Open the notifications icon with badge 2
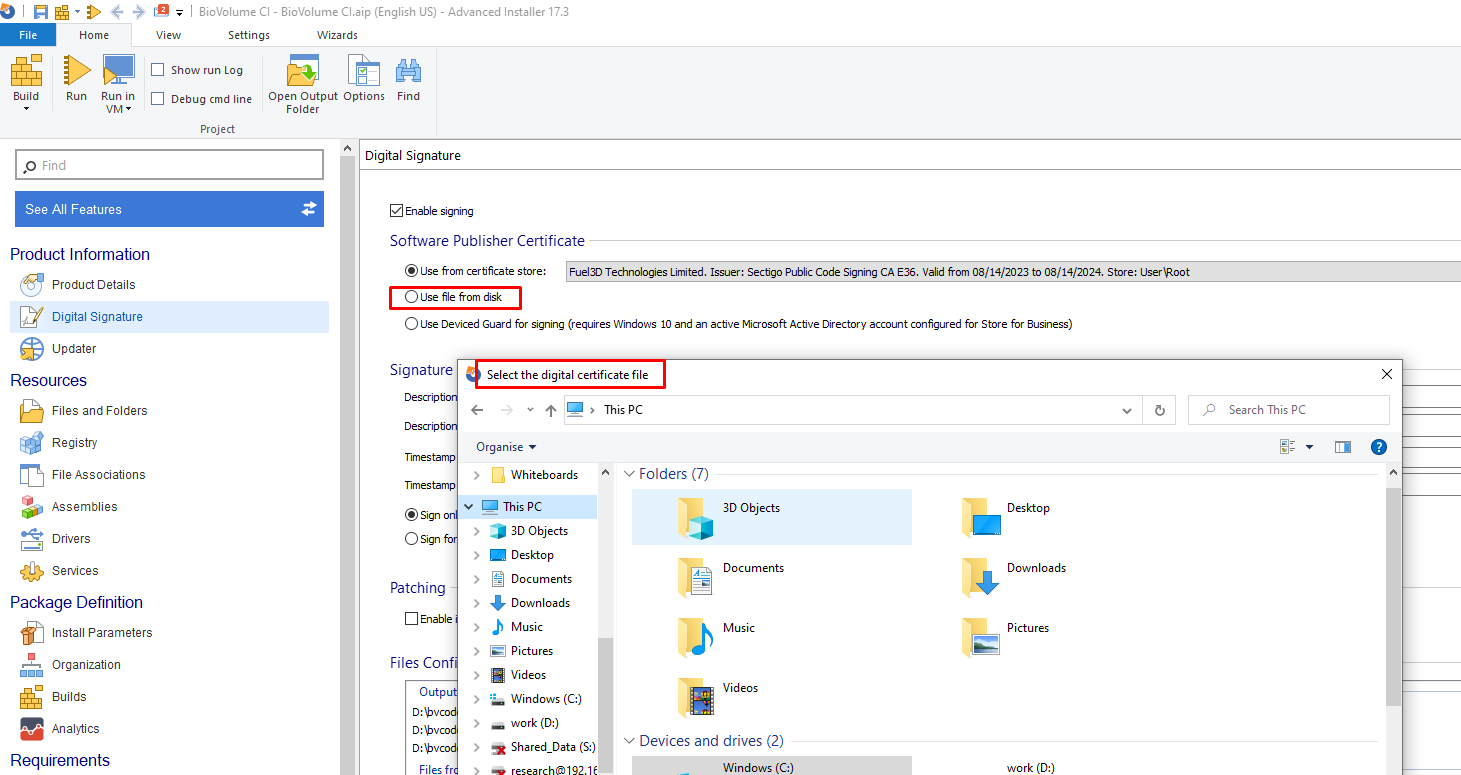Image resolution: width=1461 pixels, height=775 pixels. [160, 11]
